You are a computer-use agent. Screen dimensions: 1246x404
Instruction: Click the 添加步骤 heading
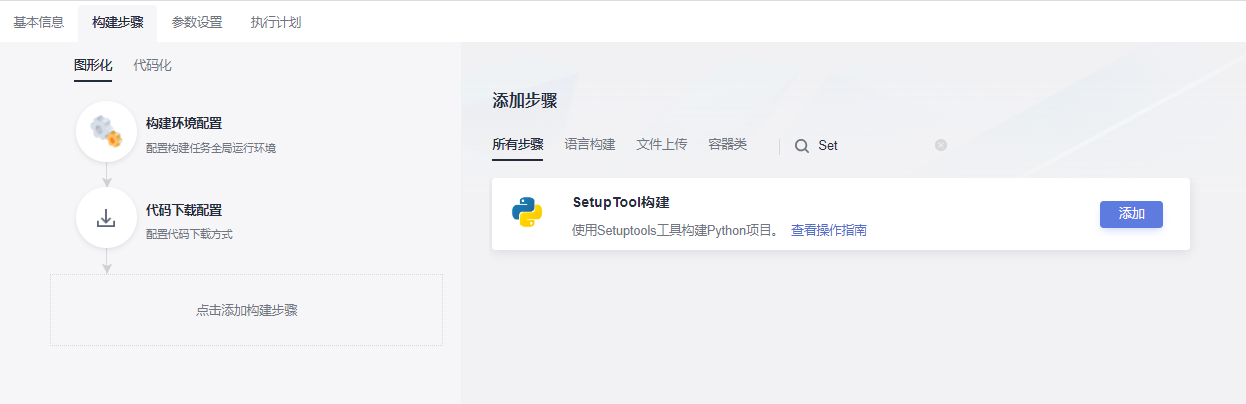pyautogui.click(x=525, y=101)
